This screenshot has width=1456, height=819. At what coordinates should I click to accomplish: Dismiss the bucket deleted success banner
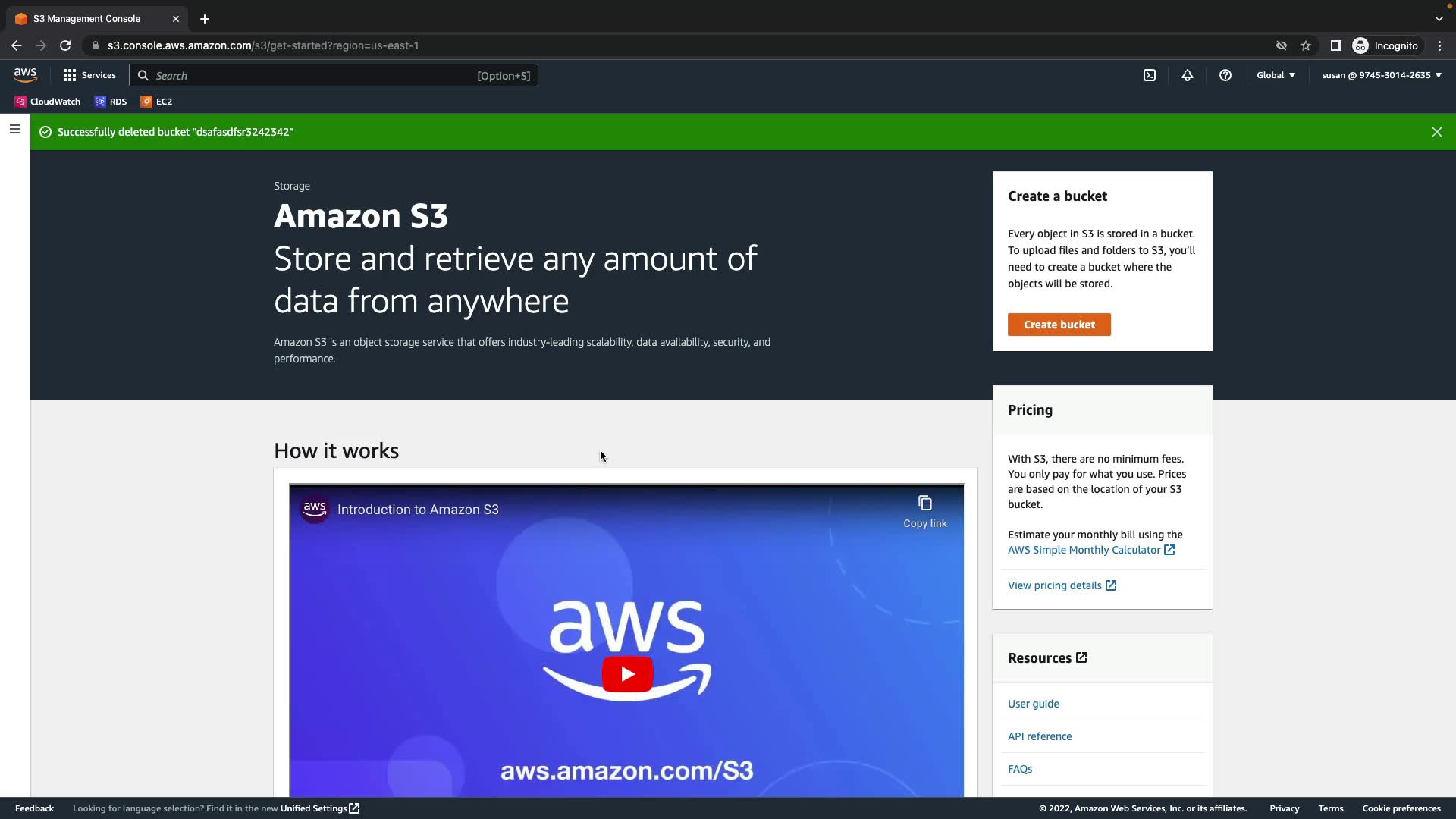[1436, 132]
